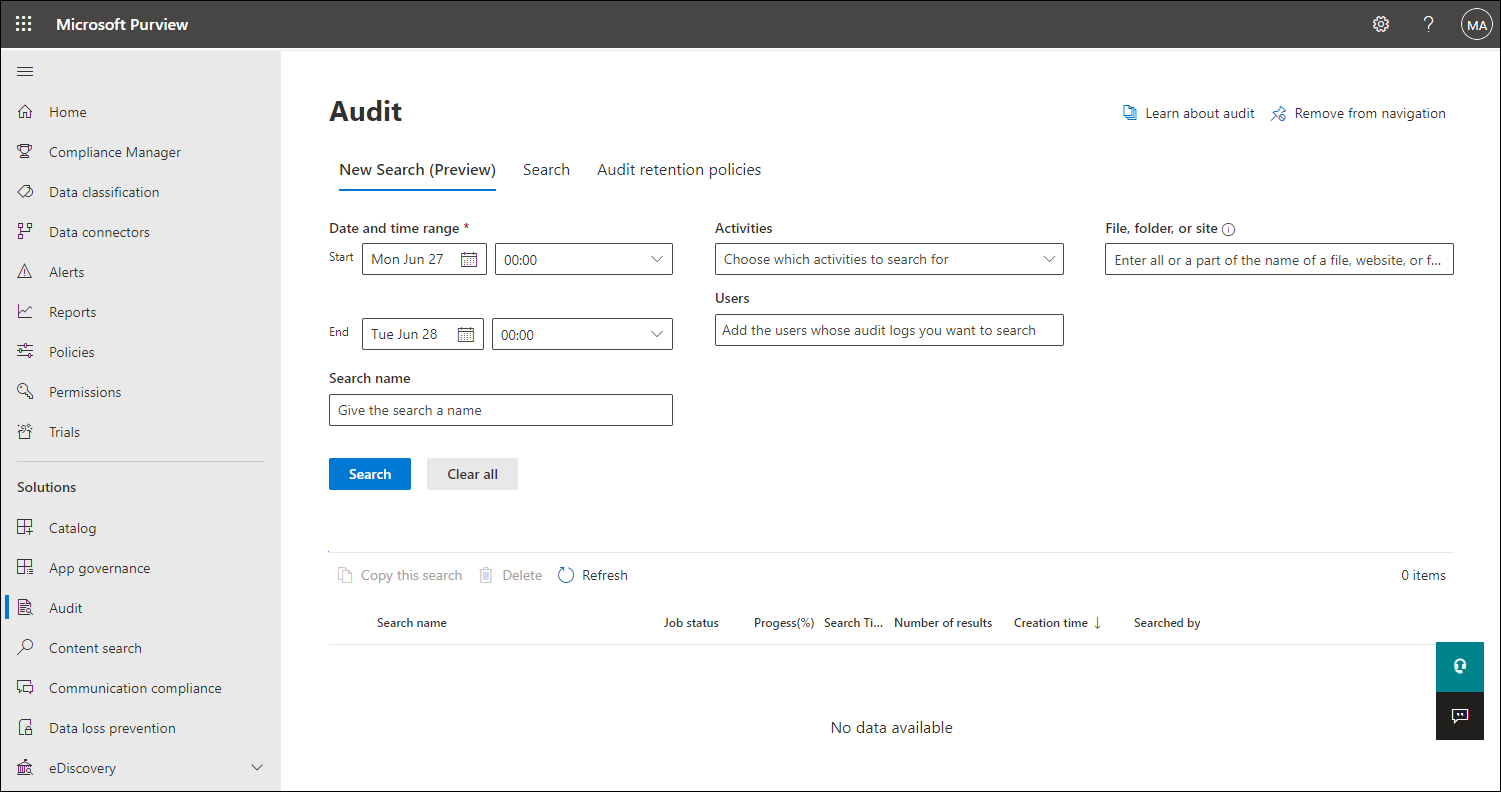The width and height of the screenshot is (1501, 792).
Task: Refresh the searches list
Action: tap(592, 574)
